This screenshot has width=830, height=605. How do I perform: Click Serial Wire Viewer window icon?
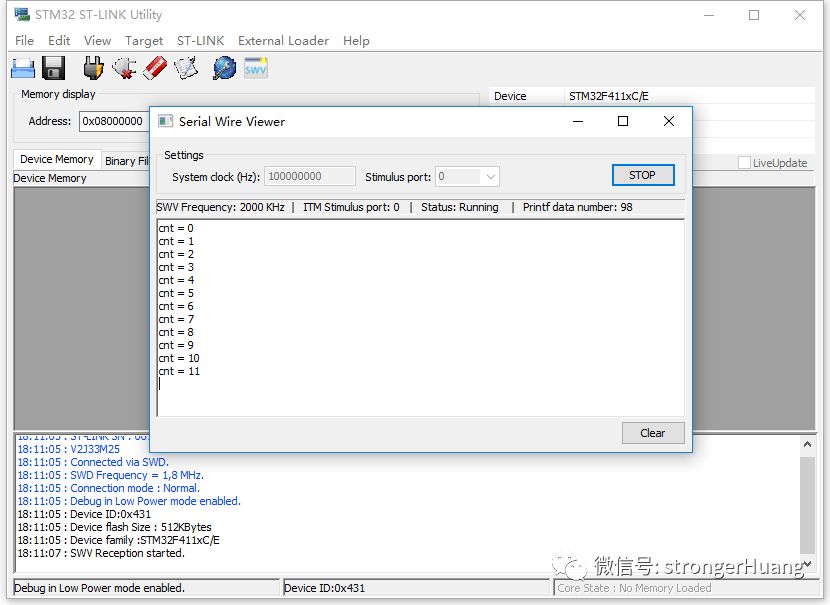(166, 121)
